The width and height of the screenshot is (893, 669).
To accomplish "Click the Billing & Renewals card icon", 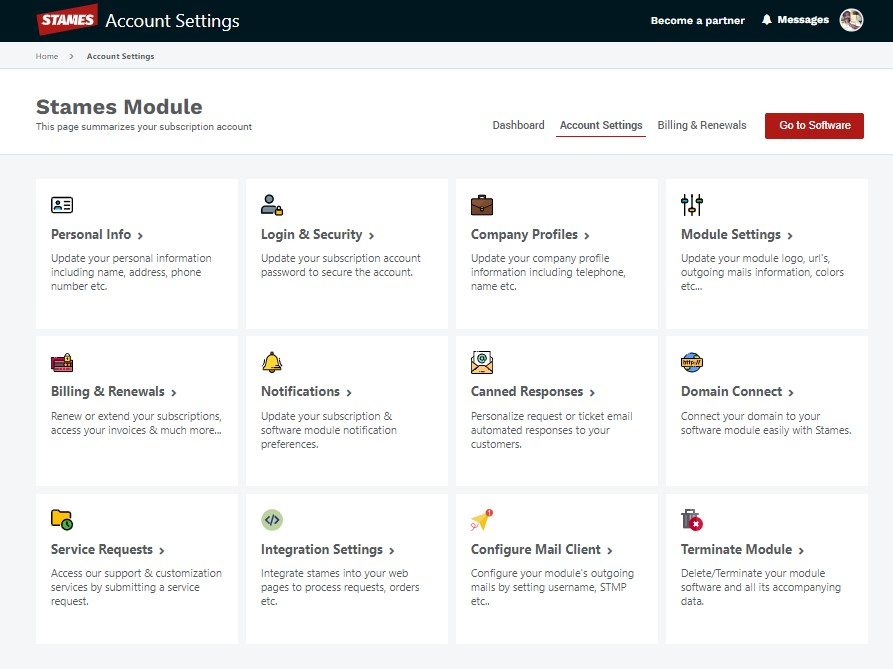I will (62, 363).
